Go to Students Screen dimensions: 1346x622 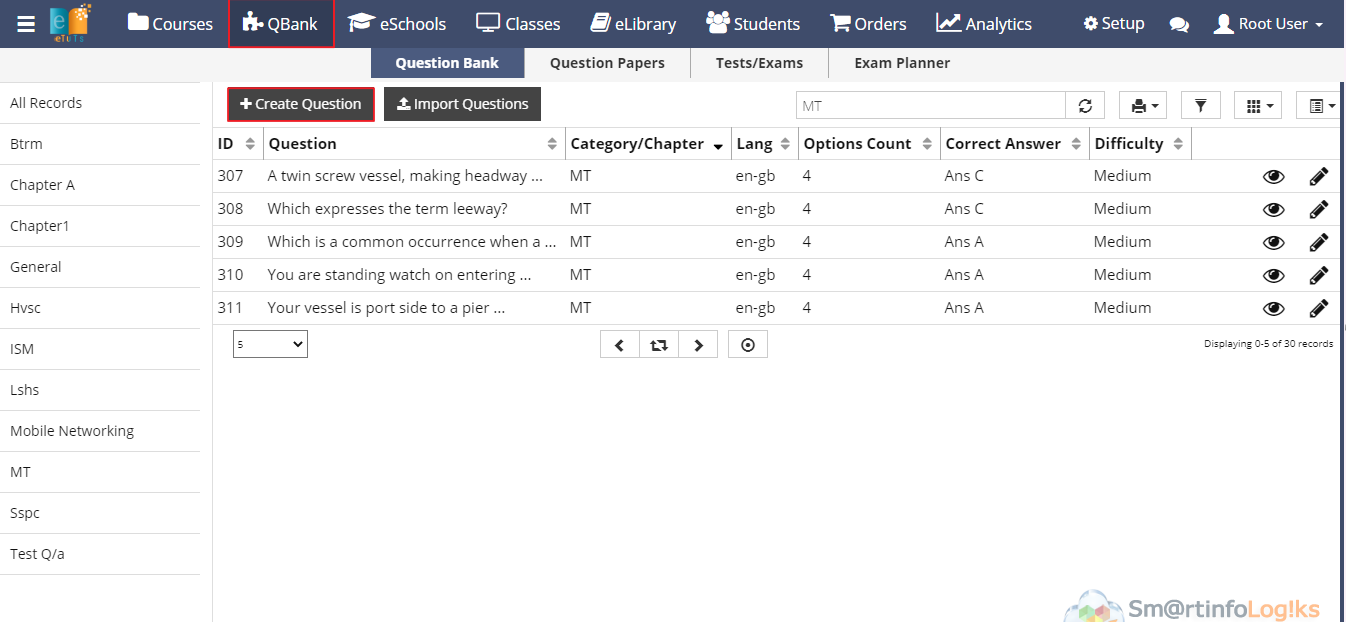coord(753,24)
